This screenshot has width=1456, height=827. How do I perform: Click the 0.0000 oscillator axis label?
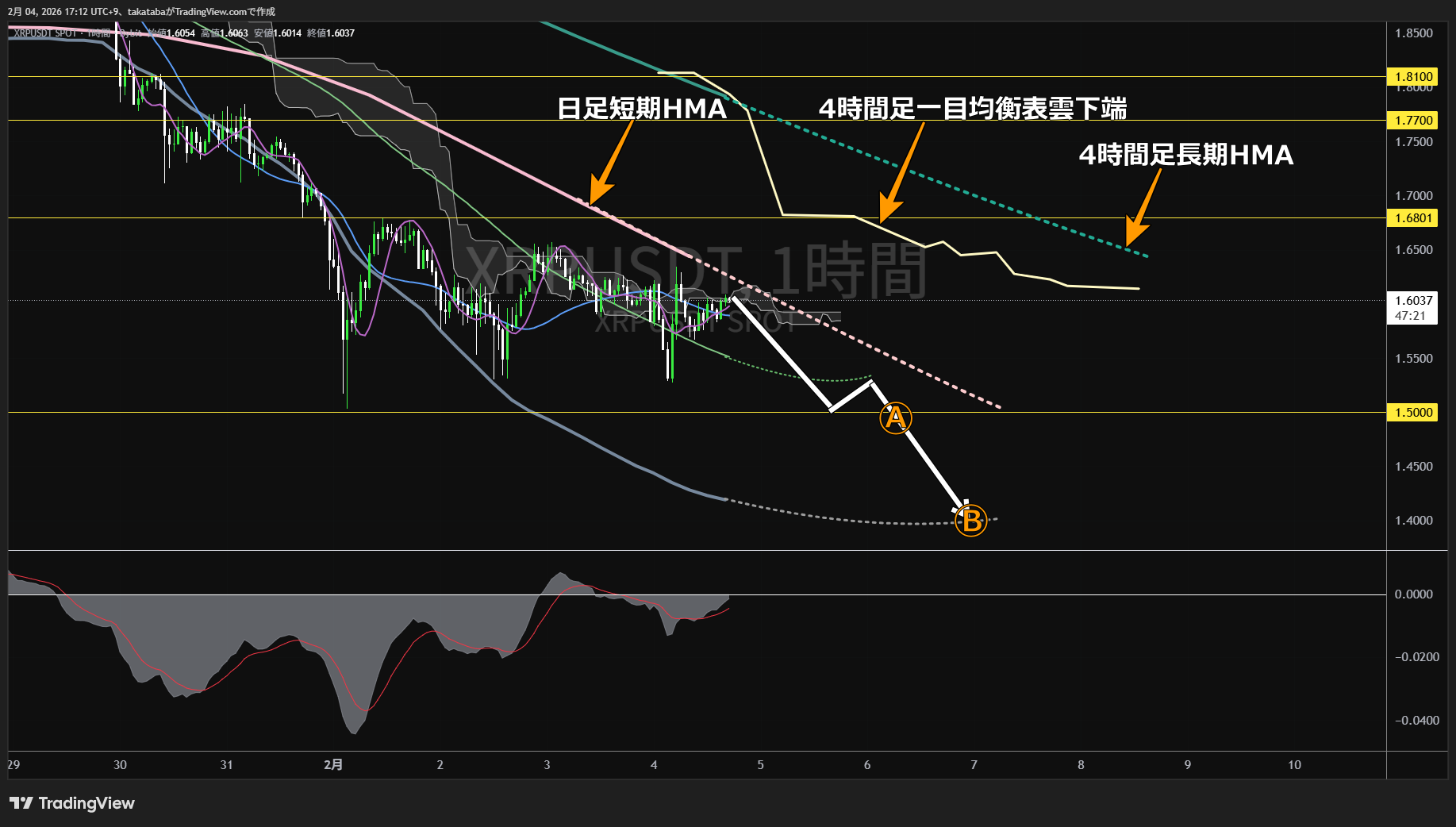coord(1413,594)
